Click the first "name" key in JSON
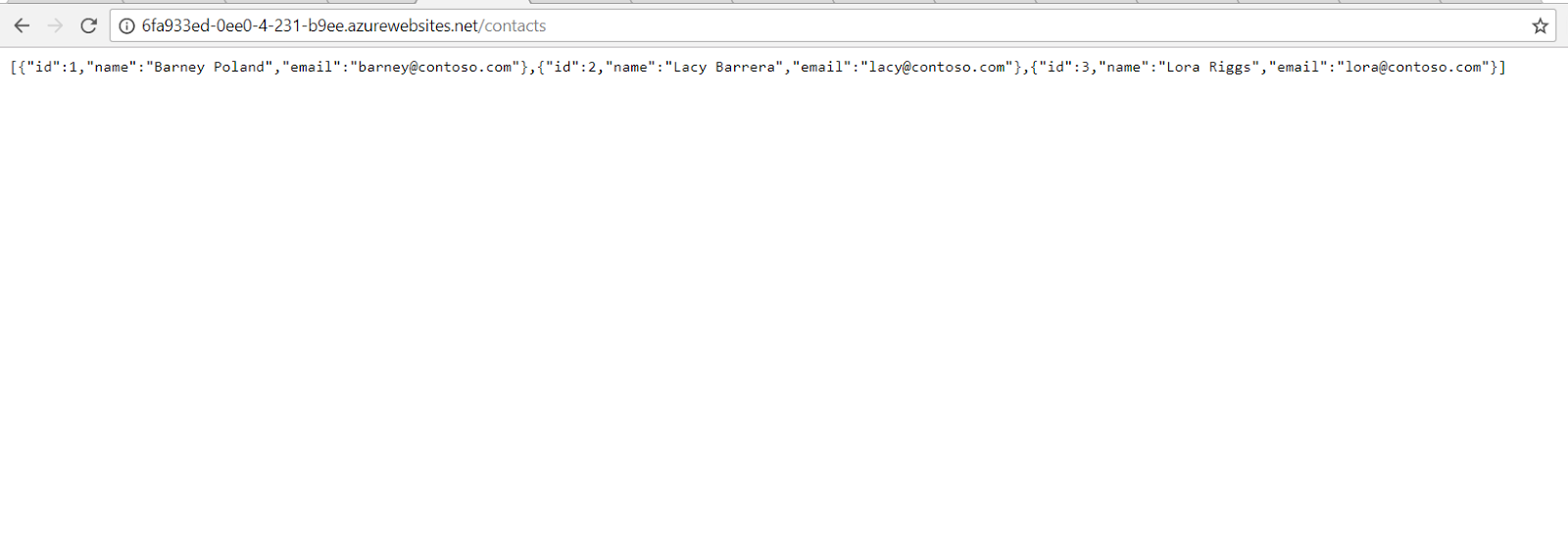This screenshot has height=546, width=1568. [x=112, y=67]
